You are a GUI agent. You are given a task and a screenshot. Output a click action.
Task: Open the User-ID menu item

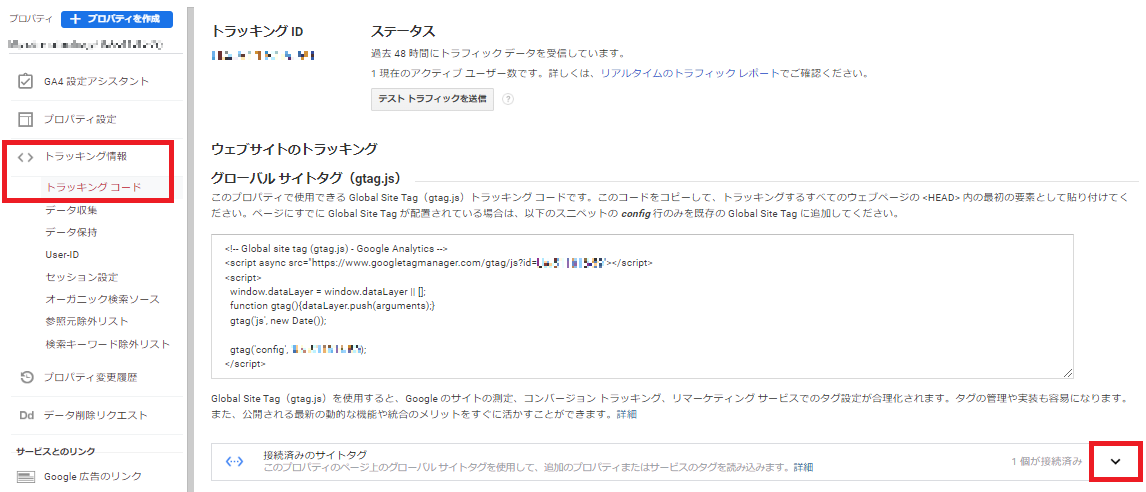[x=62, y=255]
